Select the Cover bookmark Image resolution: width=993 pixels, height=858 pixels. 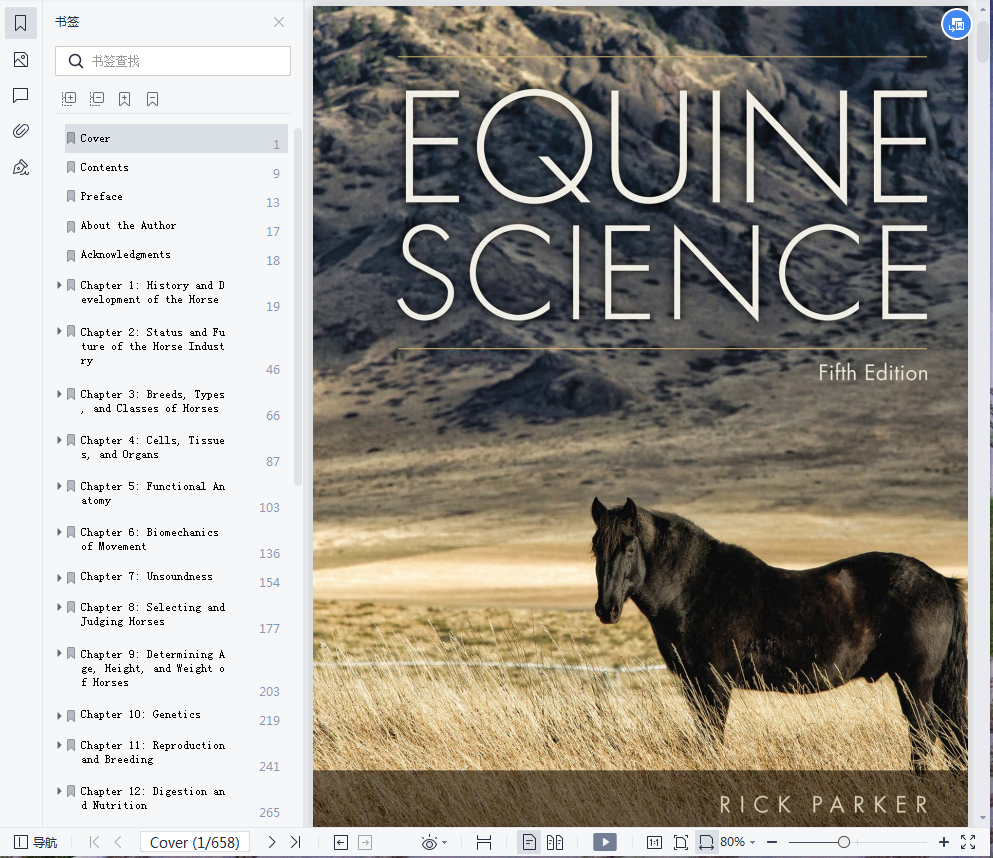[176, 138]
